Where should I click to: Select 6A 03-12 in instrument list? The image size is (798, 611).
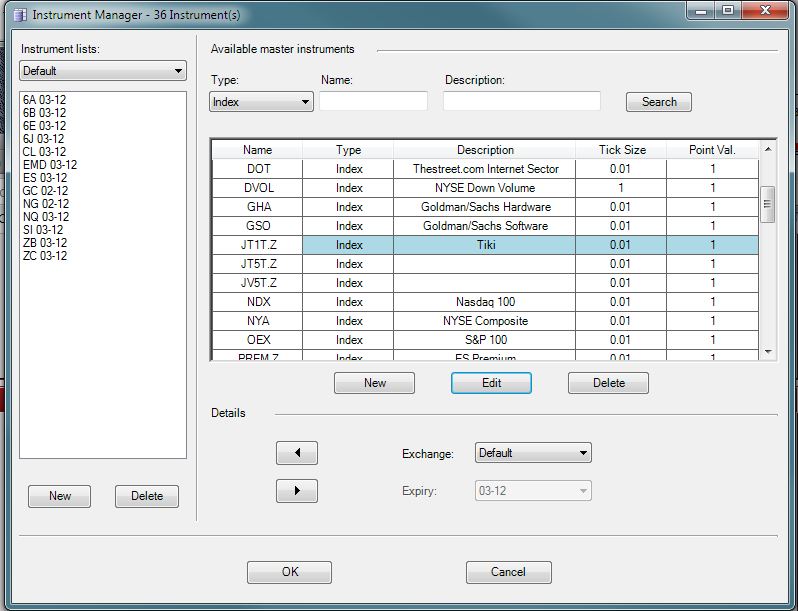click(x=44, y=100)
